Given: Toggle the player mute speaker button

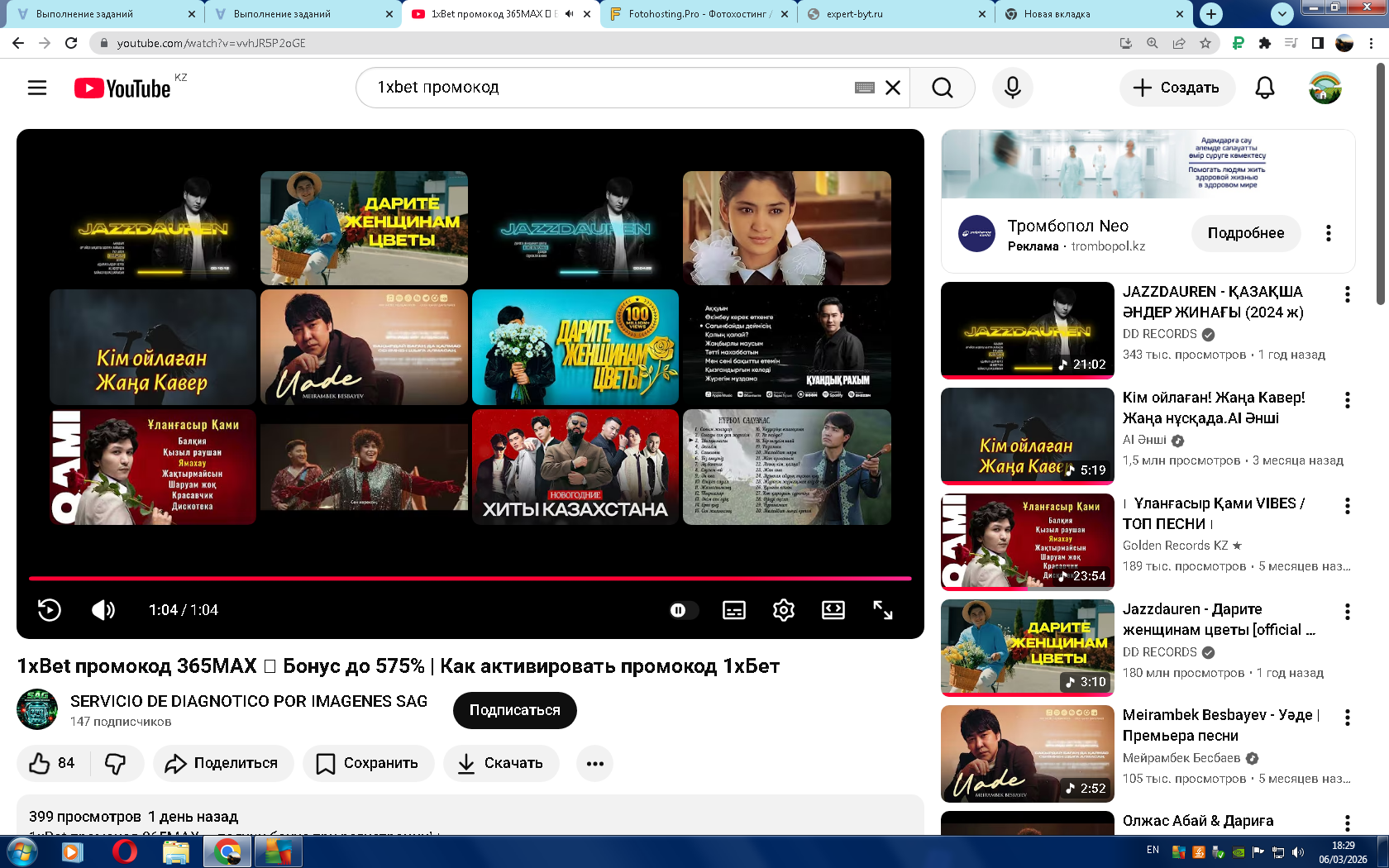Looking at the screenshot, I should coord(103,610).
